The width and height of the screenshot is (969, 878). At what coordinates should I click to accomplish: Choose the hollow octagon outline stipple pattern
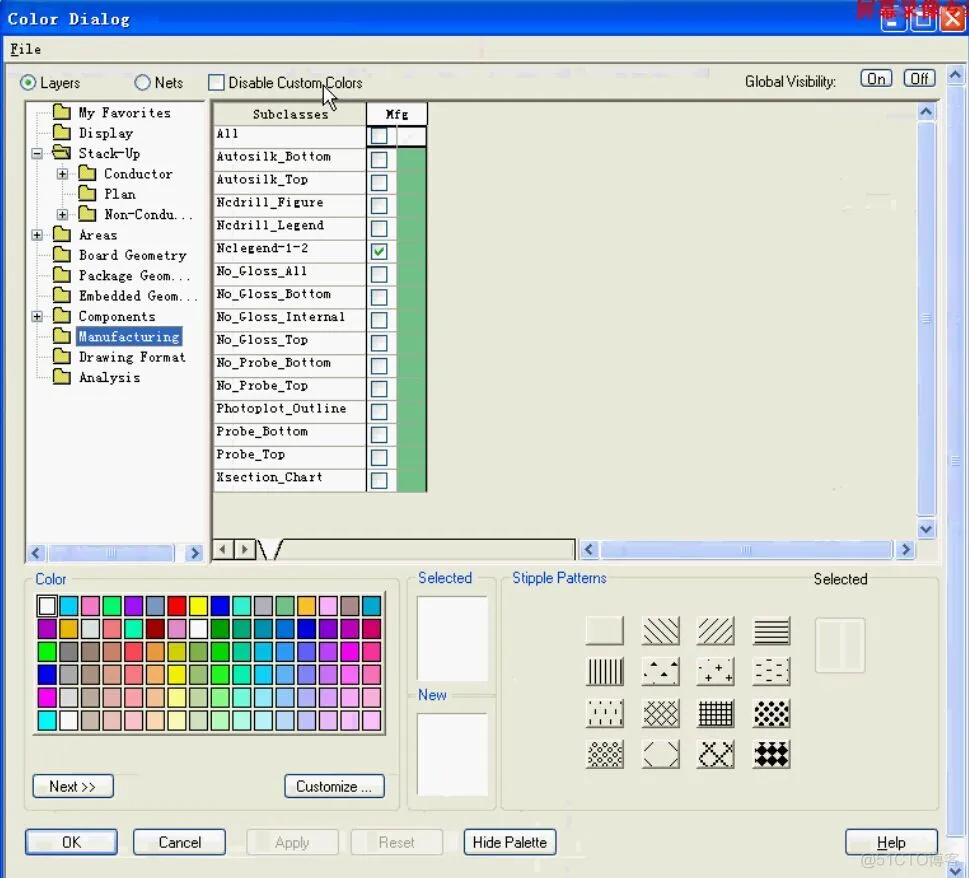click(661, 754)
